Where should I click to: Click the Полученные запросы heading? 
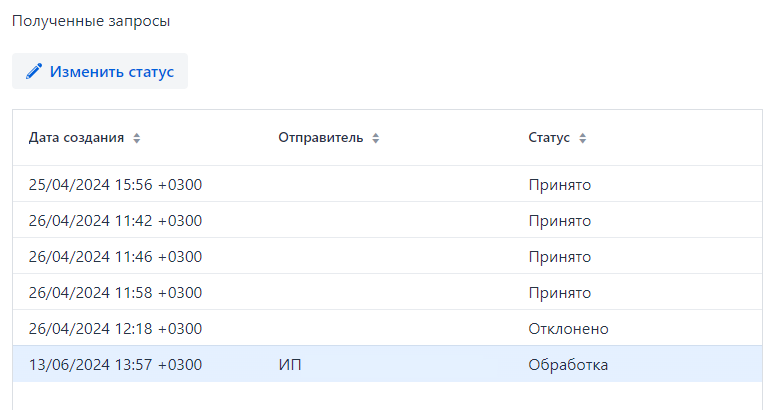tap(91, 20)
